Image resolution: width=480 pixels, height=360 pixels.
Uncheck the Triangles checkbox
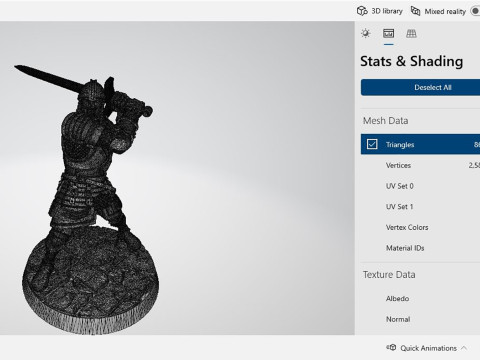click(x=372, y=144)
